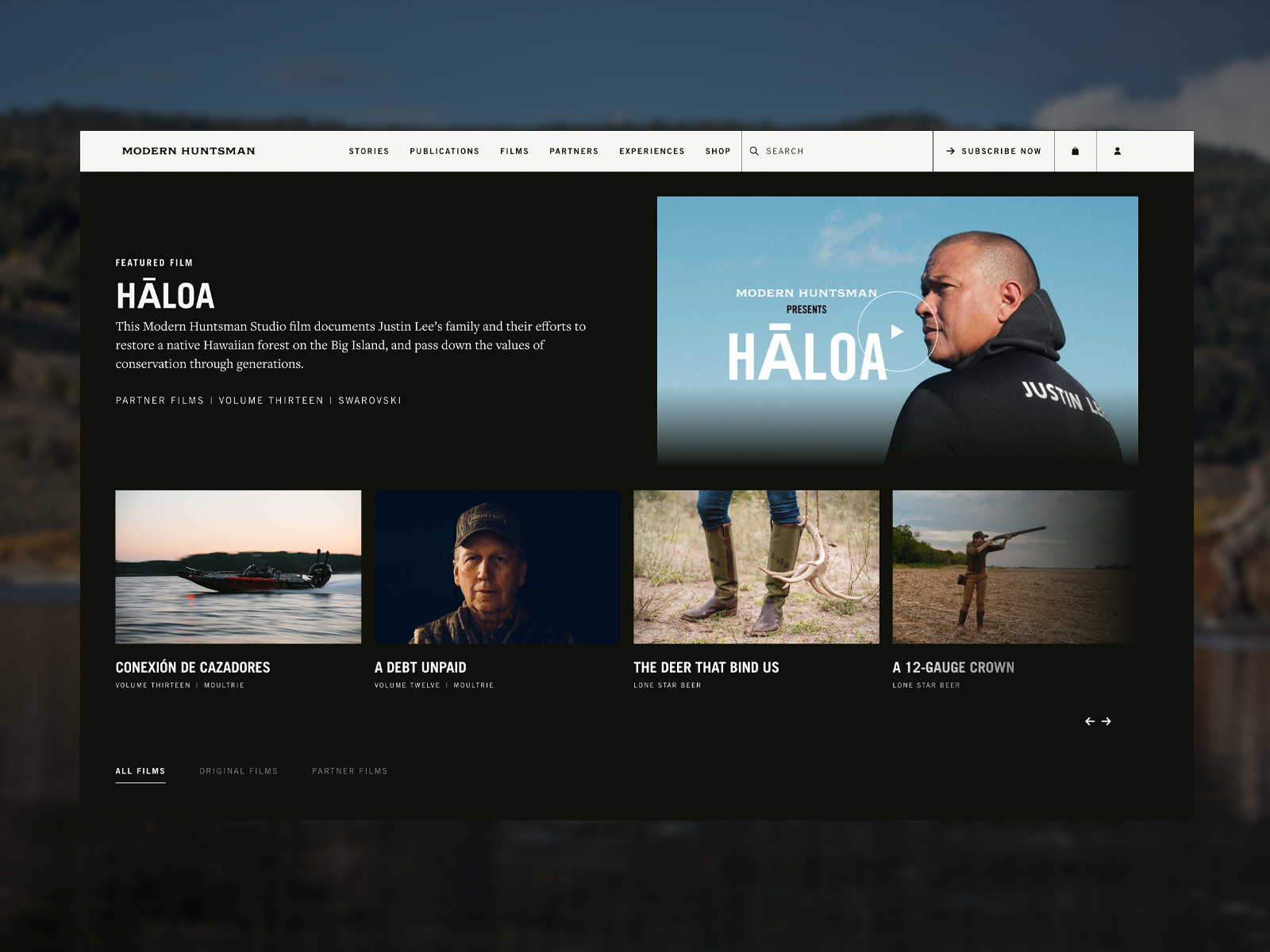The height and width of the screenshot is (952, 1270).
Task: Open the Partners nav link
Action: point(574,151)
